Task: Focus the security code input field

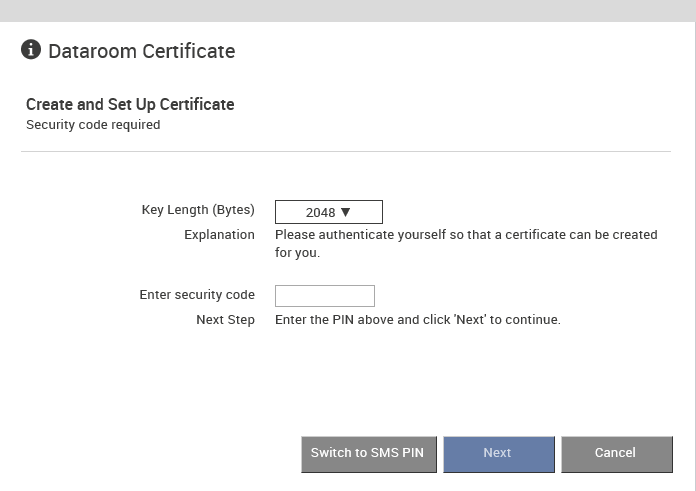Action: [x=324, y=296]
